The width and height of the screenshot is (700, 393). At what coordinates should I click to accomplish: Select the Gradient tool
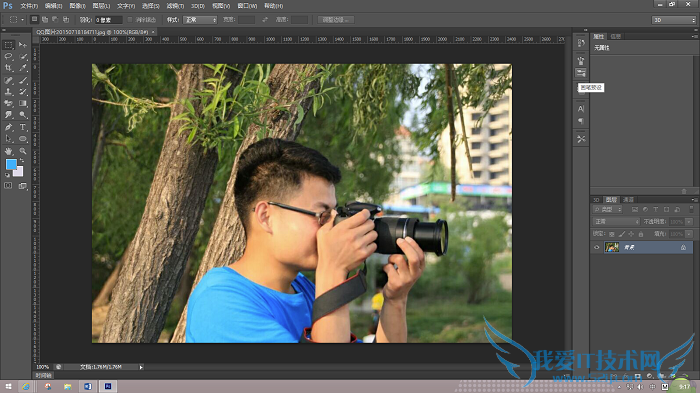click(23, 103)
